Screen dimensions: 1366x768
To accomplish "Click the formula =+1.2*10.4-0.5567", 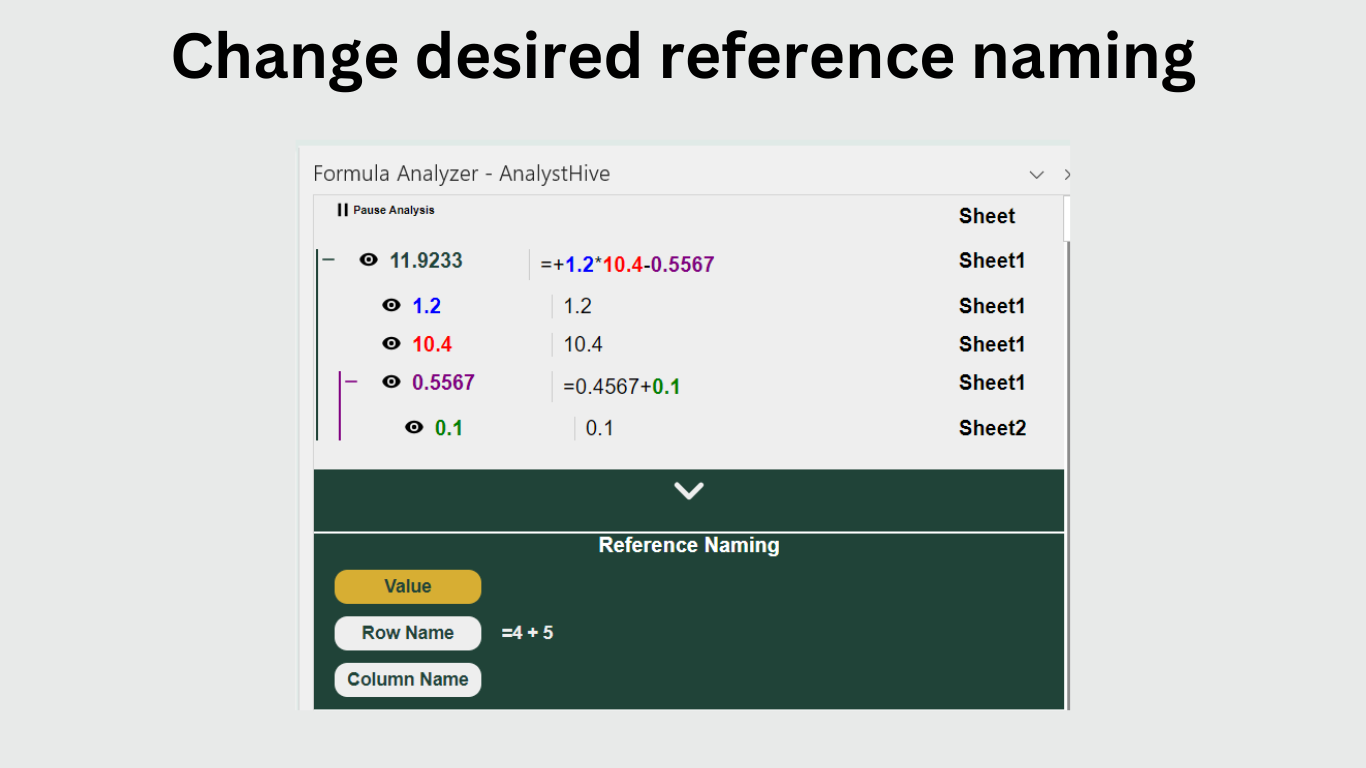I will pos(627,265).
